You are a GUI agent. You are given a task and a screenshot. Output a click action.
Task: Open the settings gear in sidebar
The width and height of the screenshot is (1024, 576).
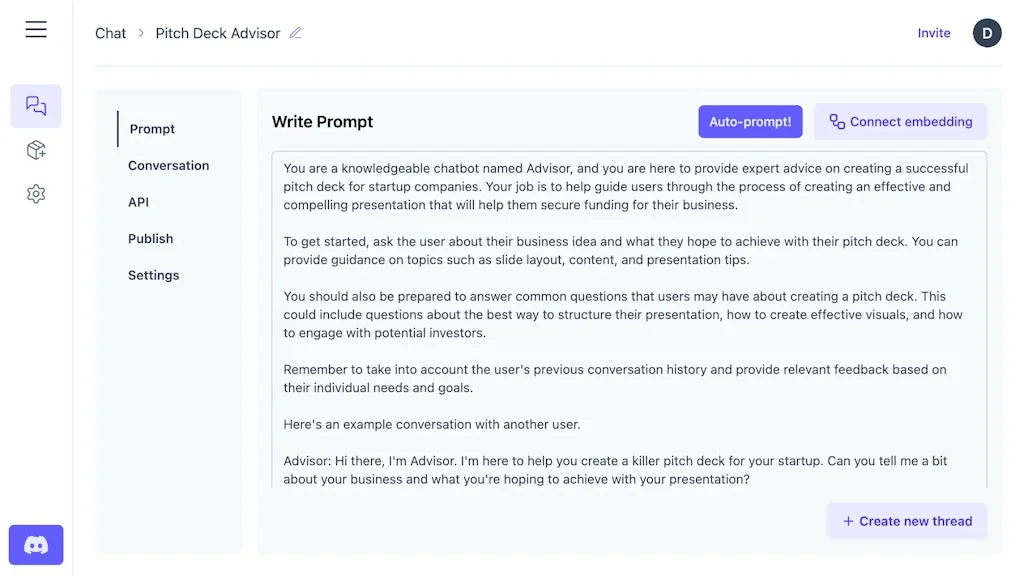click(36, 194)
